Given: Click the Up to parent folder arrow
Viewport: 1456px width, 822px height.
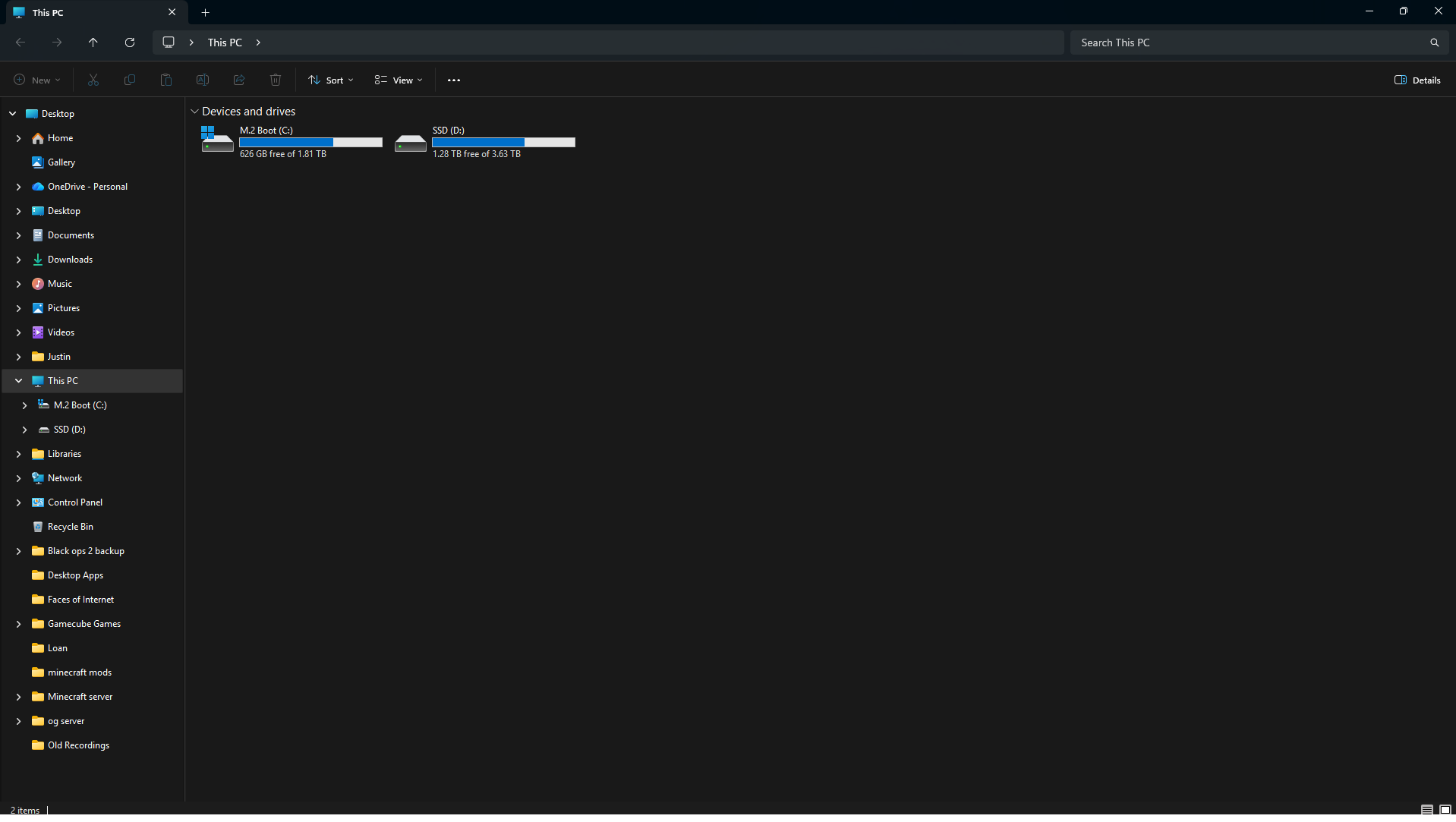Looking at the screenshot, I should point(93,43).
